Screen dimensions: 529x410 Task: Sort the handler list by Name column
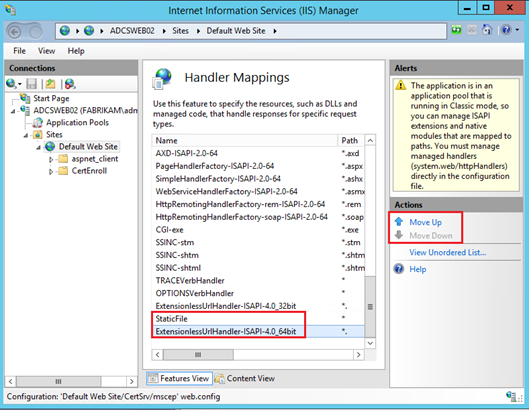point(245,140)
